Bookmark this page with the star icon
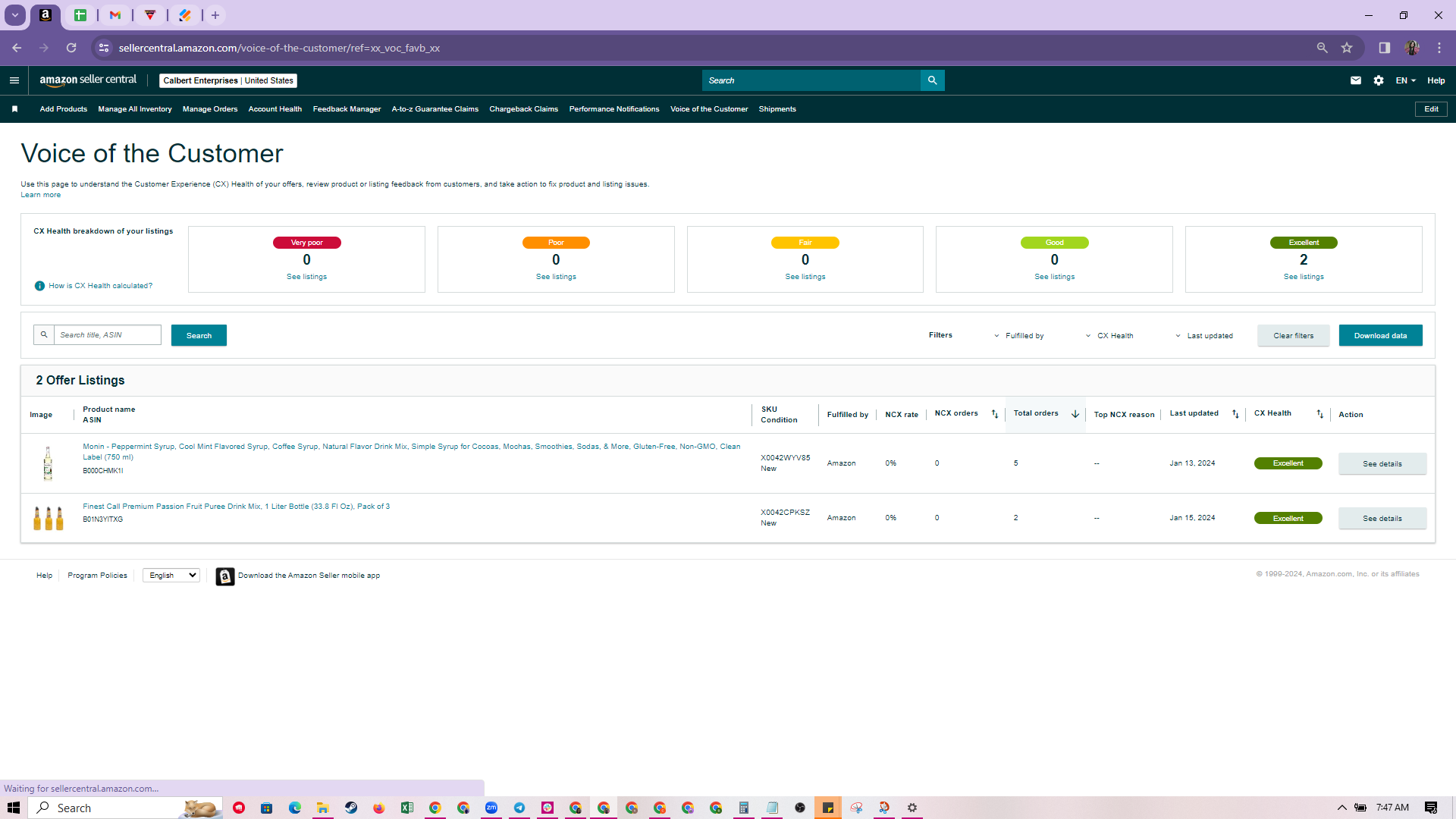Viewport: 1456px width, 819px height. click(1347, 48)
